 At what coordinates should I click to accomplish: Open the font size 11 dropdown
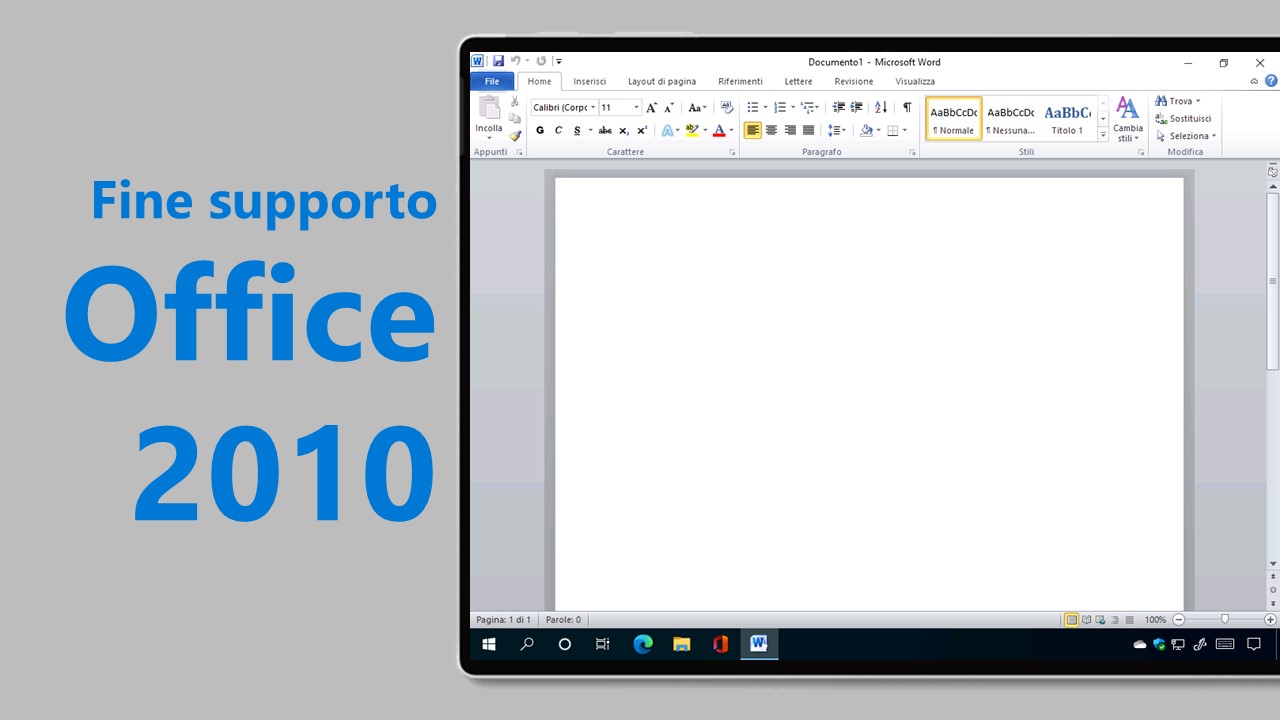tap(636, 107)
